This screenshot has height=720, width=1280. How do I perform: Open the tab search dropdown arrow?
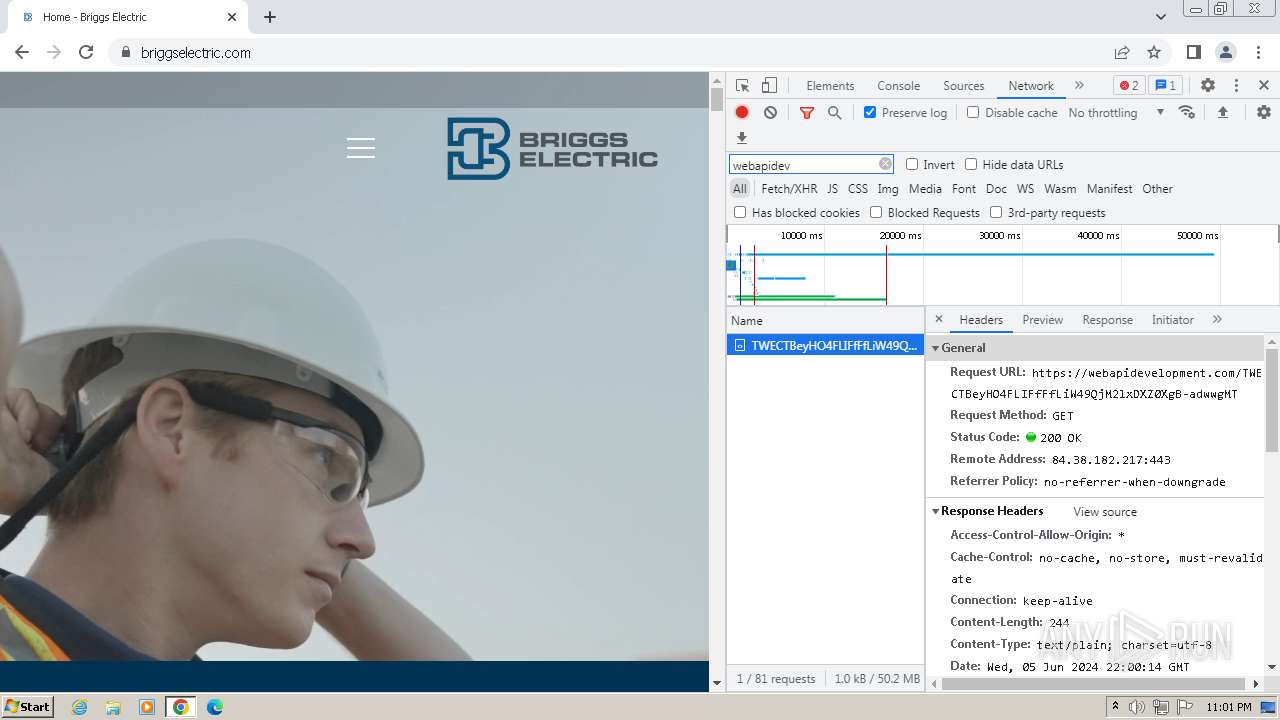point(1160,17)
